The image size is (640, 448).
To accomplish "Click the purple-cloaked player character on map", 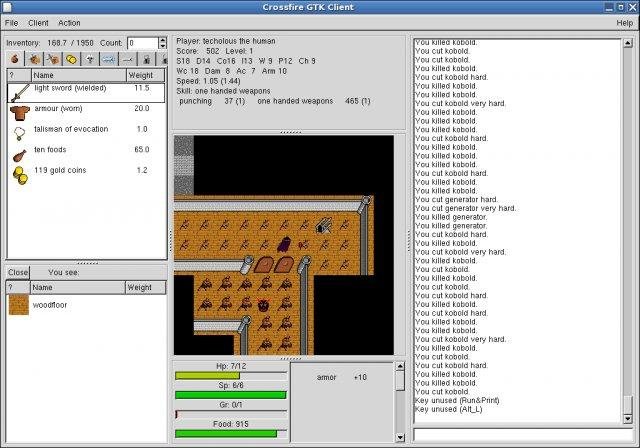I will click(284, 244).
